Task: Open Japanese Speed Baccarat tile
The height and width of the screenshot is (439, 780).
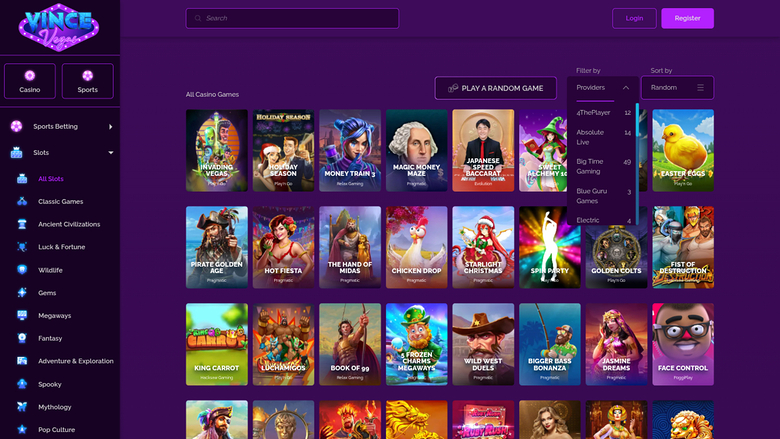Action: click(483, 151)
